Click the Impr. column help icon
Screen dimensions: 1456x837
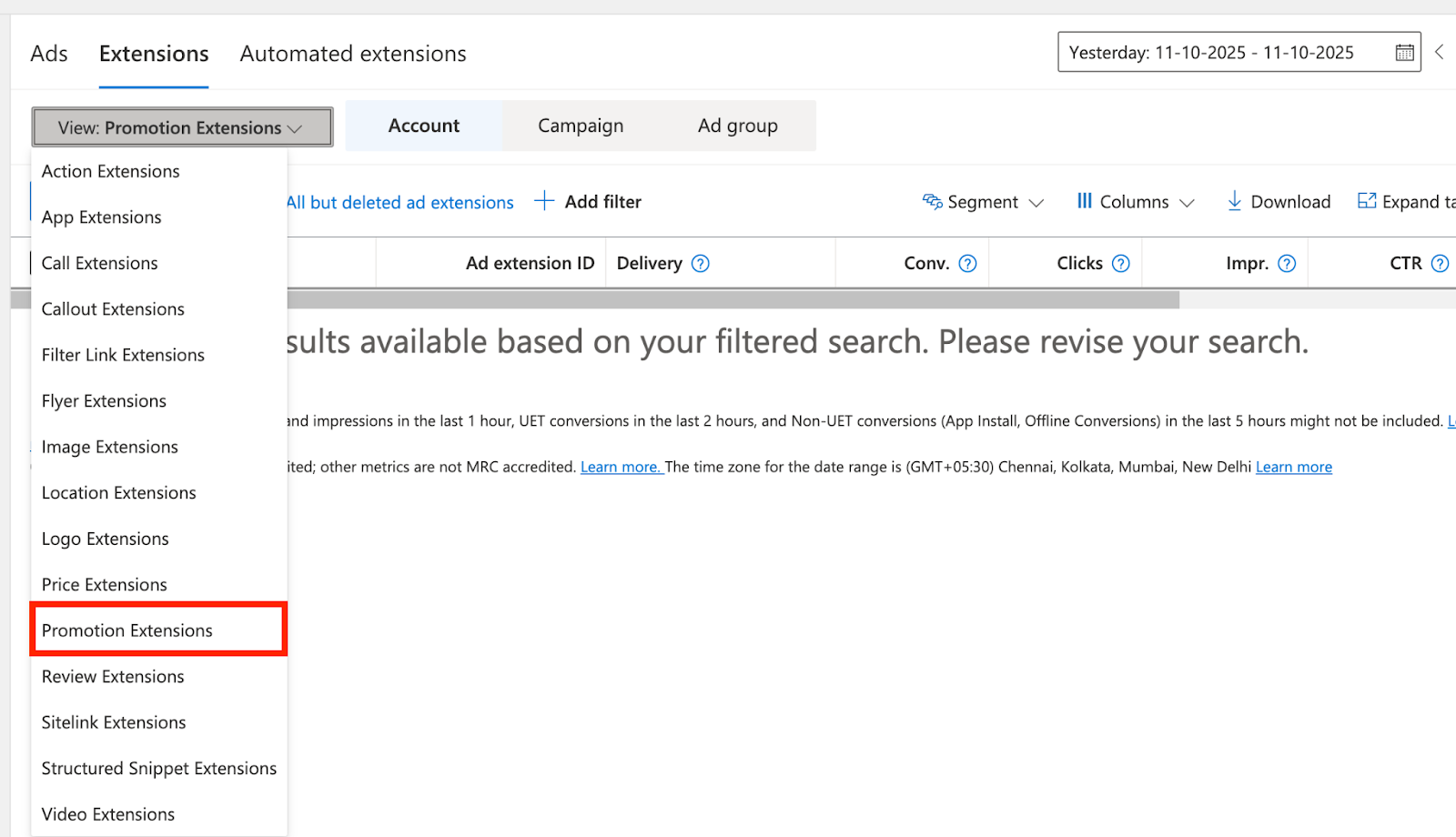click(1286, 264)
